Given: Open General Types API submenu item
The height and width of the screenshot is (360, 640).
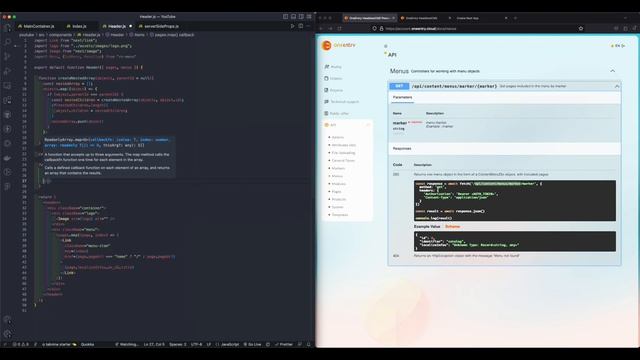Looking at the screenshot, I should click(343, 160).
